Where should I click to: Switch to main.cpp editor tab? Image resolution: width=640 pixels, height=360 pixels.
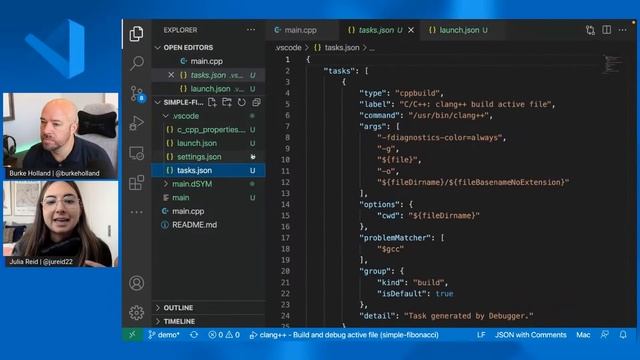(301, 30)
